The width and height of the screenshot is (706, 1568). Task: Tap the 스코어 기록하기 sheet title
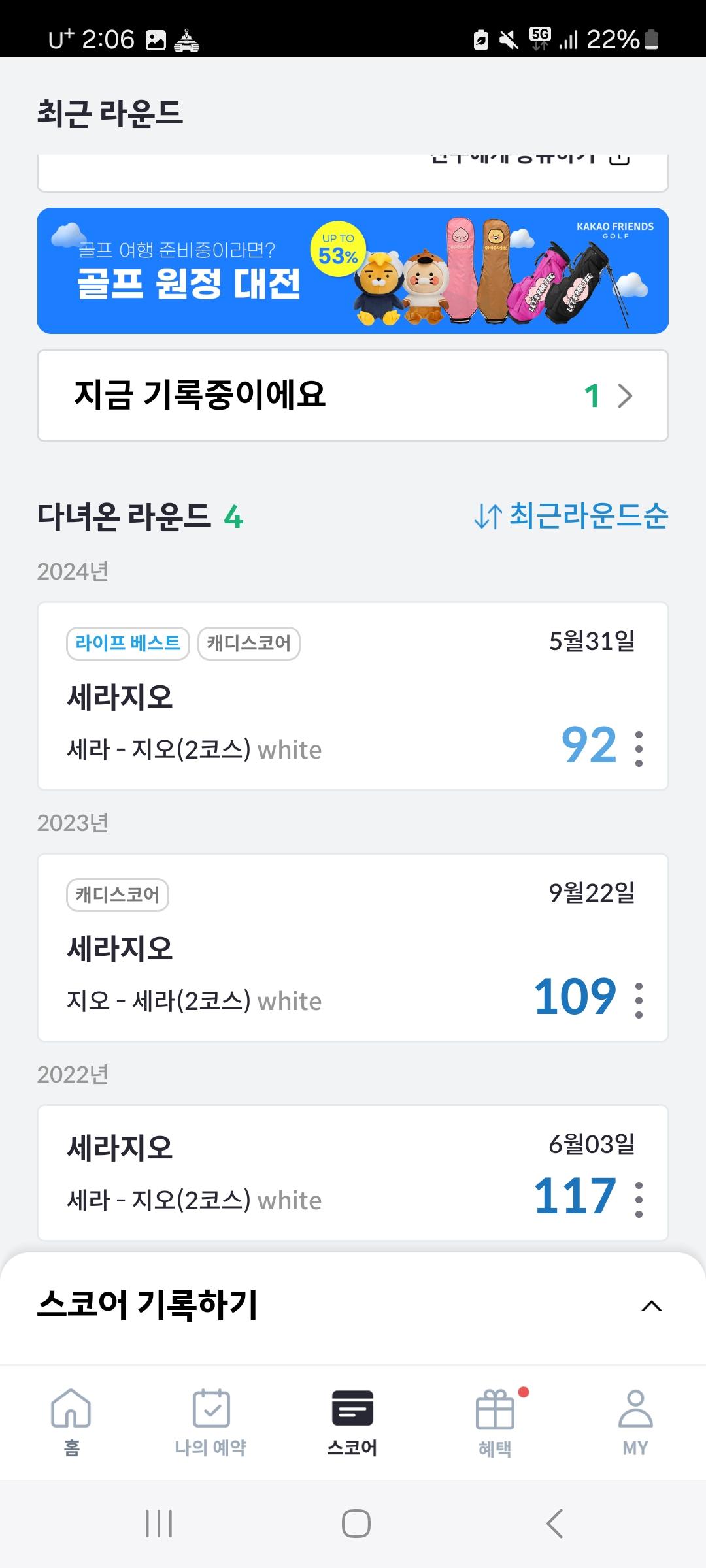[148, 1305]
